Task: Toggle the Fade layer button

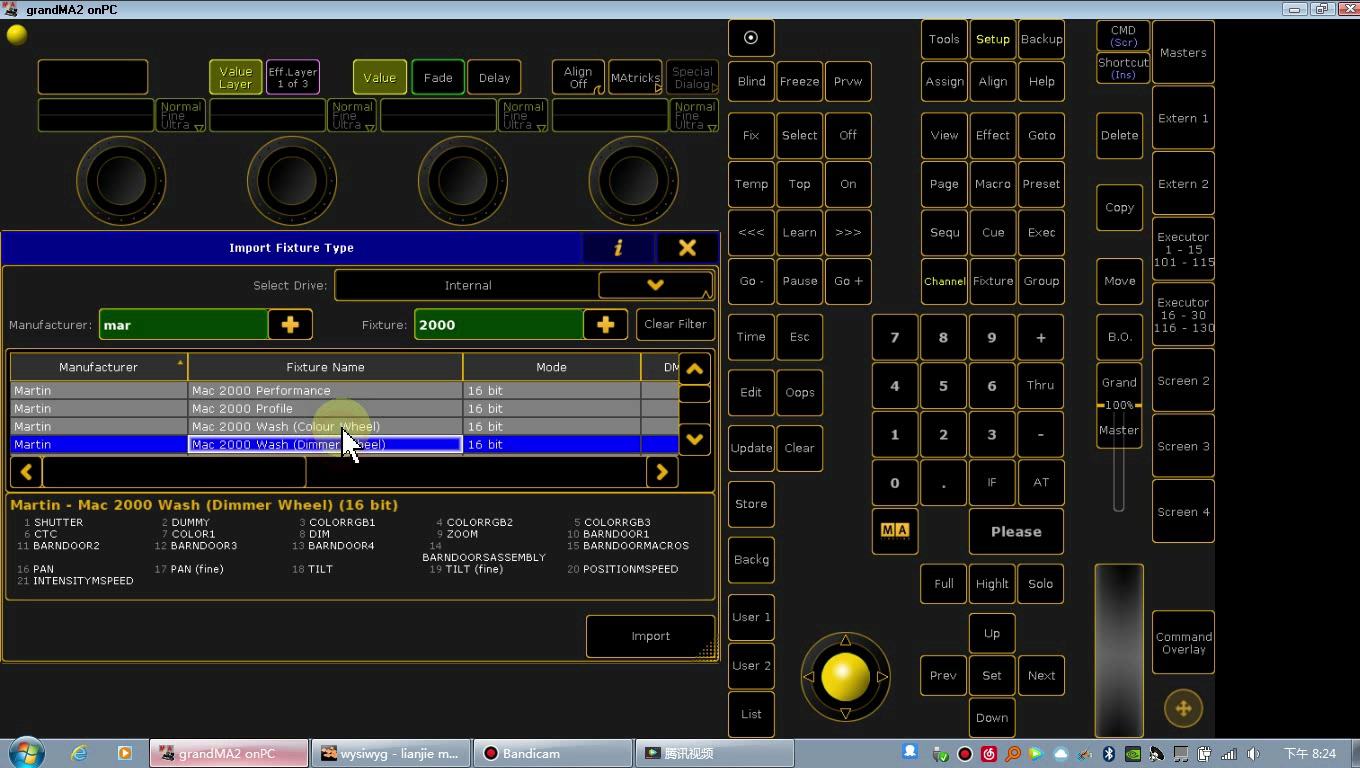Action: [438, 77]
